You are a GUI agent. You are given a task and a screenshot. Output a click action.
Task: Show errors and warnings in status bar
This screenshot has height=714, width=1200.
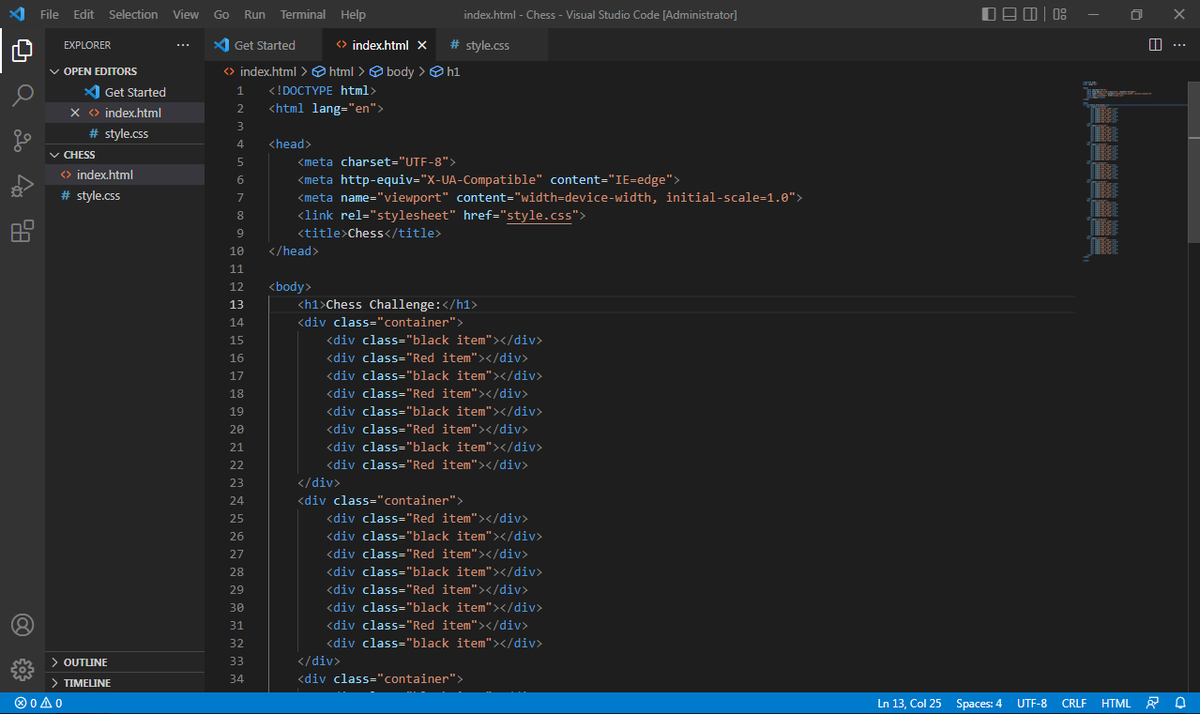click(x=39, y=703)
